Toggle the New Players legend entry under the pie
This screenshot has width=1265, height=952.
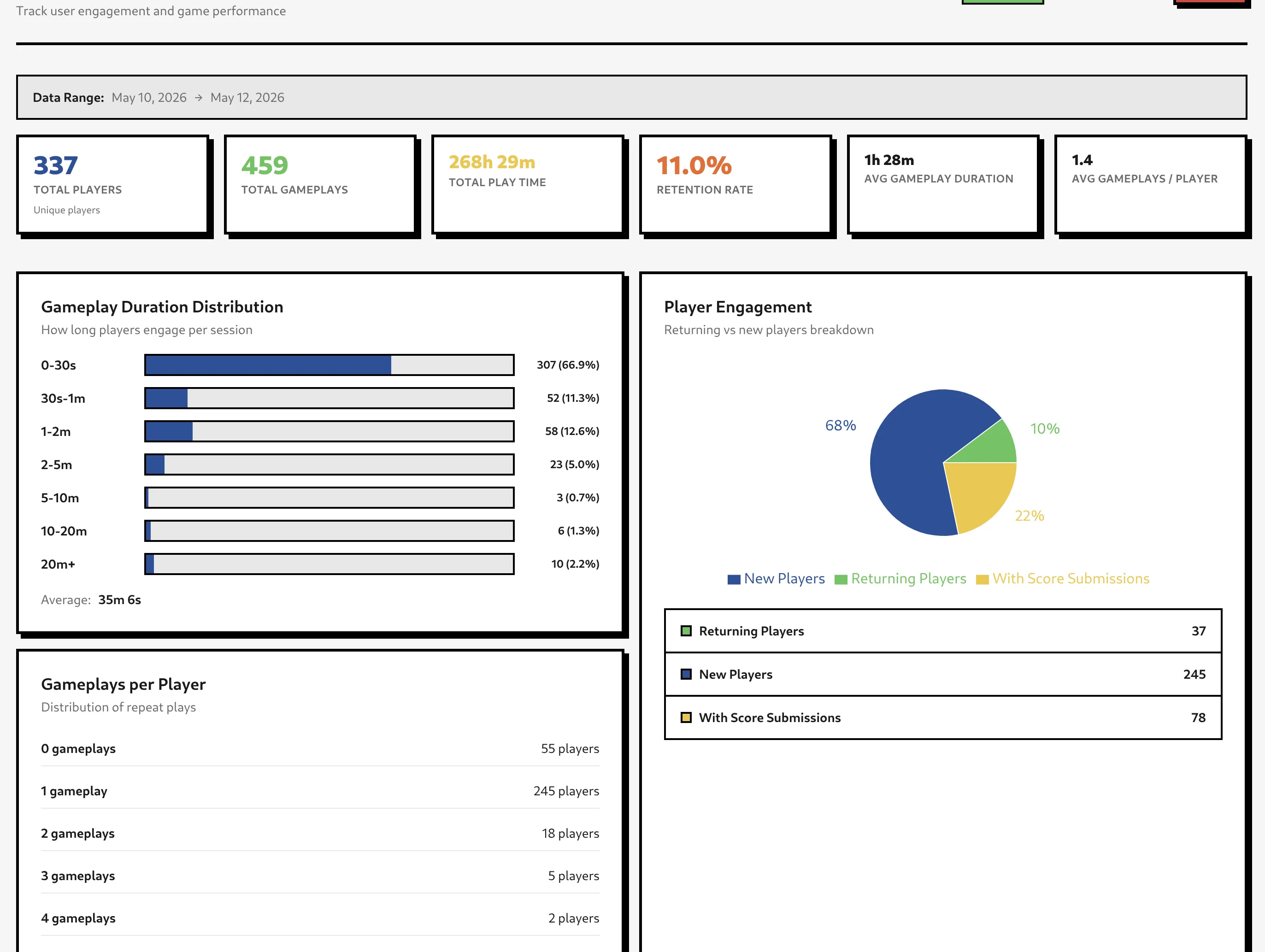pyautogui.click(x=776, y=579)
